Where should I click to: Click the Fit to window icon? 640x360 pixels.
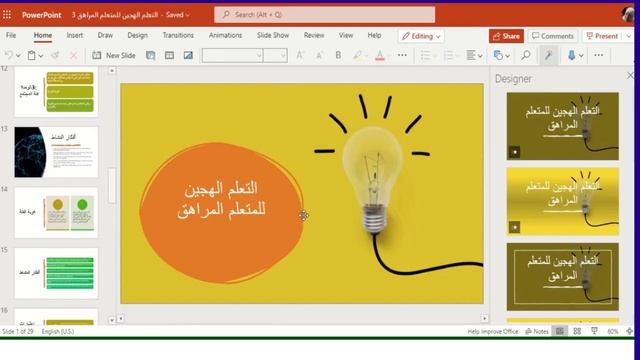(629, 331)
